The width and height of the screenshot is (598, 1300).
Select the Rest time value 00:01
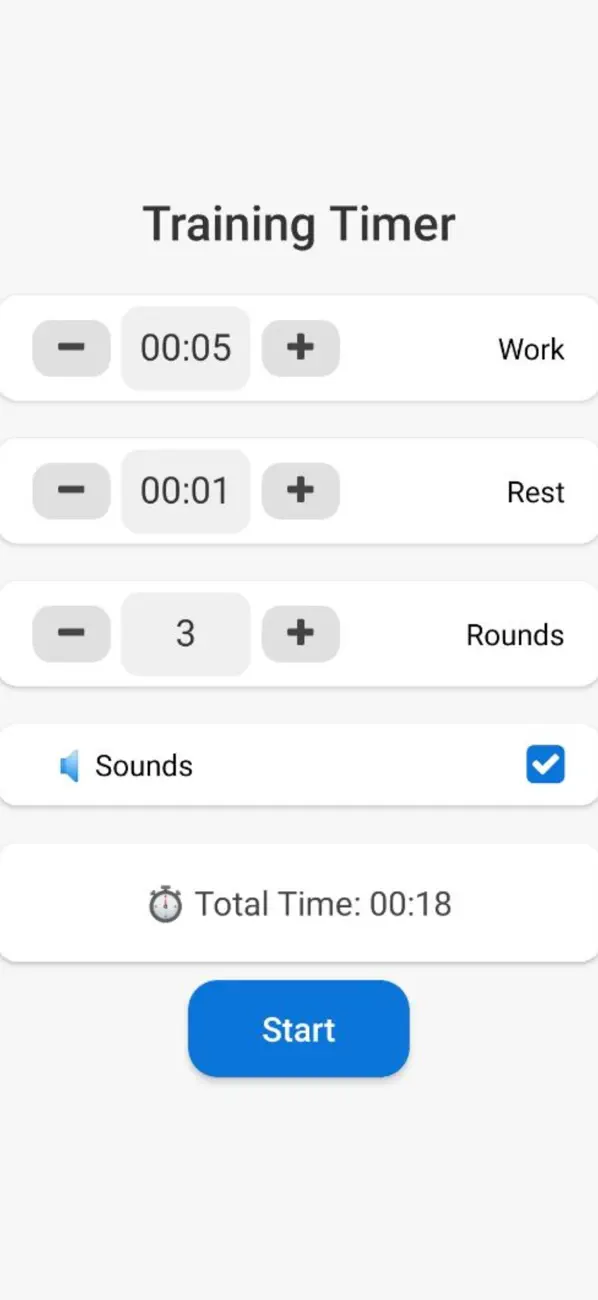185,491
